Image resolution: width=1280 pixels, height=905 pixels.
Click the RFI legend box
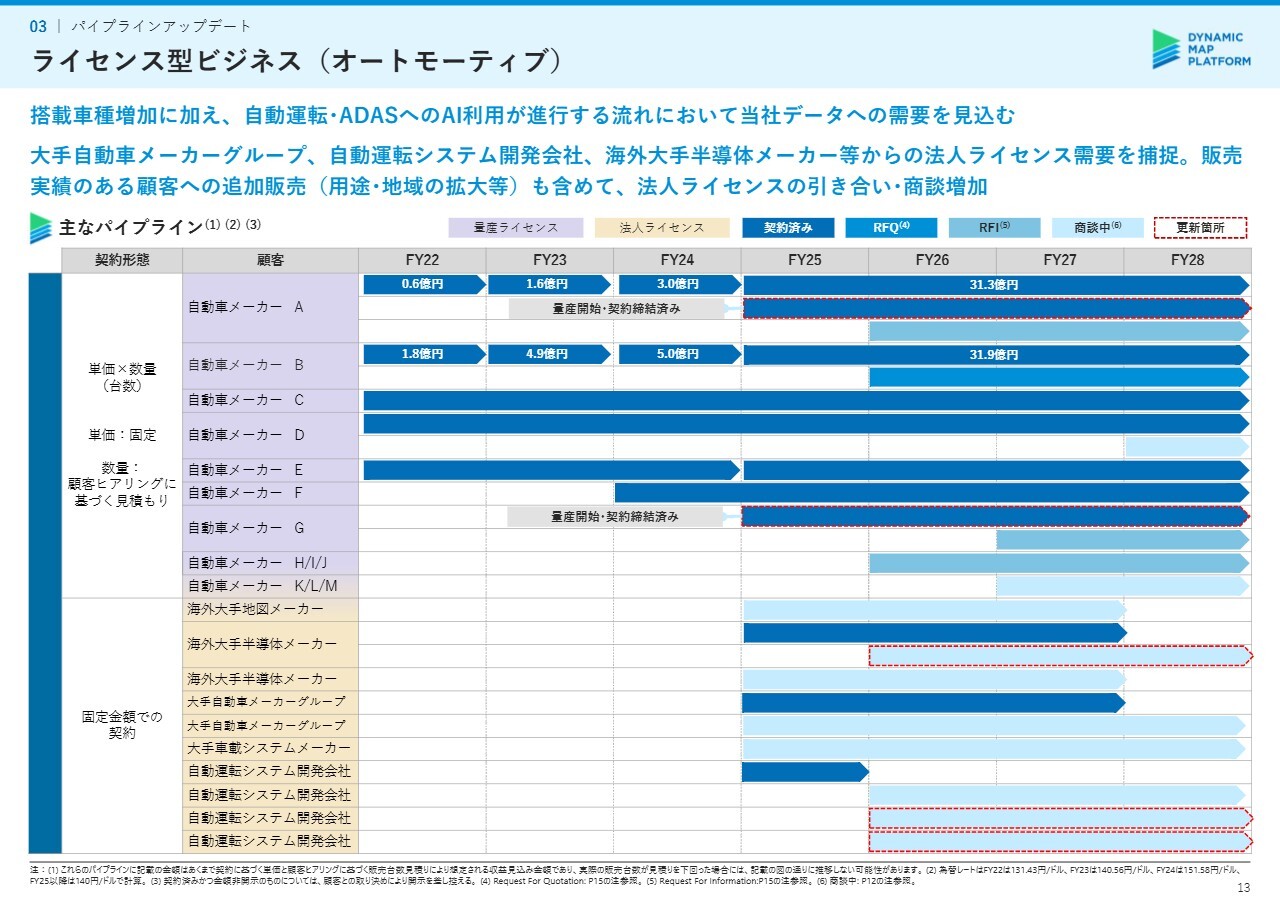click(993, 228)
